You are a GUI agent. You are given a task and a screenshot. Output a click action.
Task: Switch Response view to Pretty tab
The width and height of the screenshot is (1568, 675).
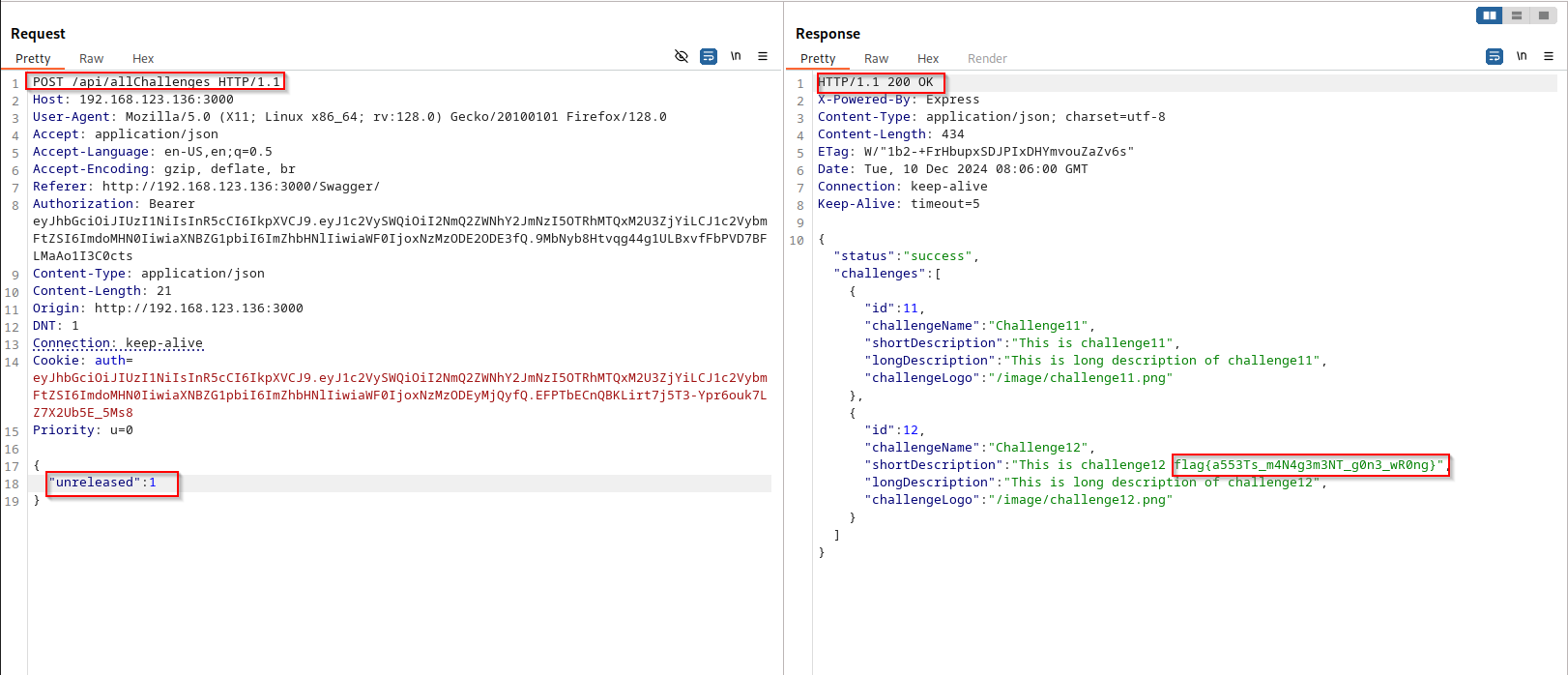pos(818,59)
